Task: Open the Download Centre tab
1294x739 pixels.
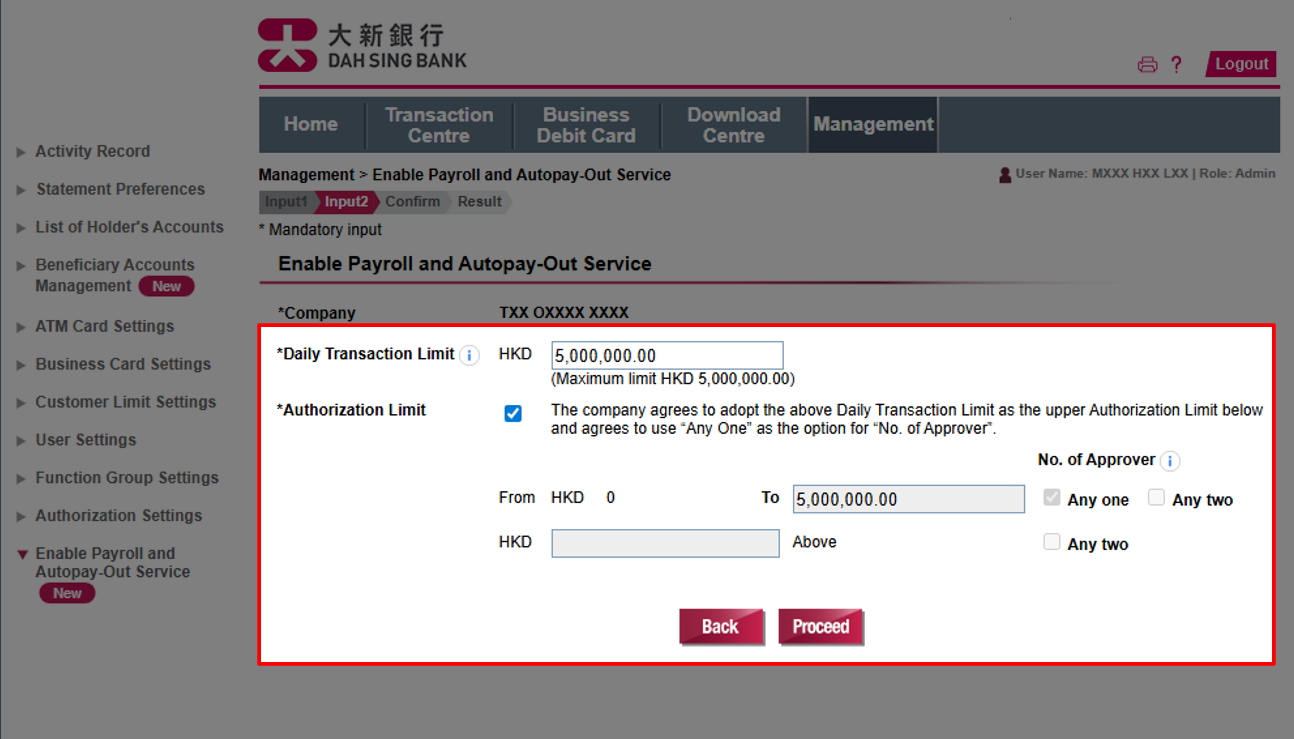Action: (733, 125)
